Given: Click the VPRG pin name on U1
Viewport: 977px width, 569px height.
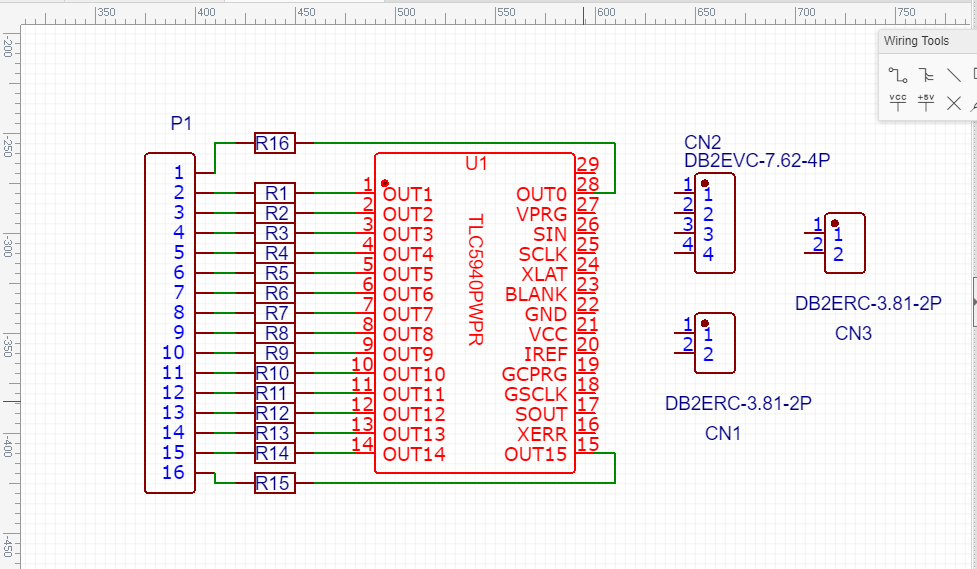Looking at the screenshot, I should (x=541, y=214).
